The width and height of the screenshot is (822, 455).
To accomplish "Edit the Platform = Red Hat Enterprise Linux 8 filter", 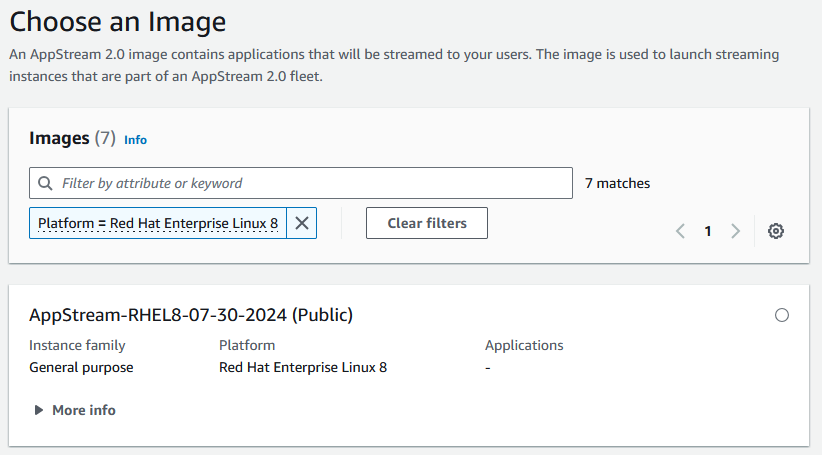I will (x=158, y=223).
